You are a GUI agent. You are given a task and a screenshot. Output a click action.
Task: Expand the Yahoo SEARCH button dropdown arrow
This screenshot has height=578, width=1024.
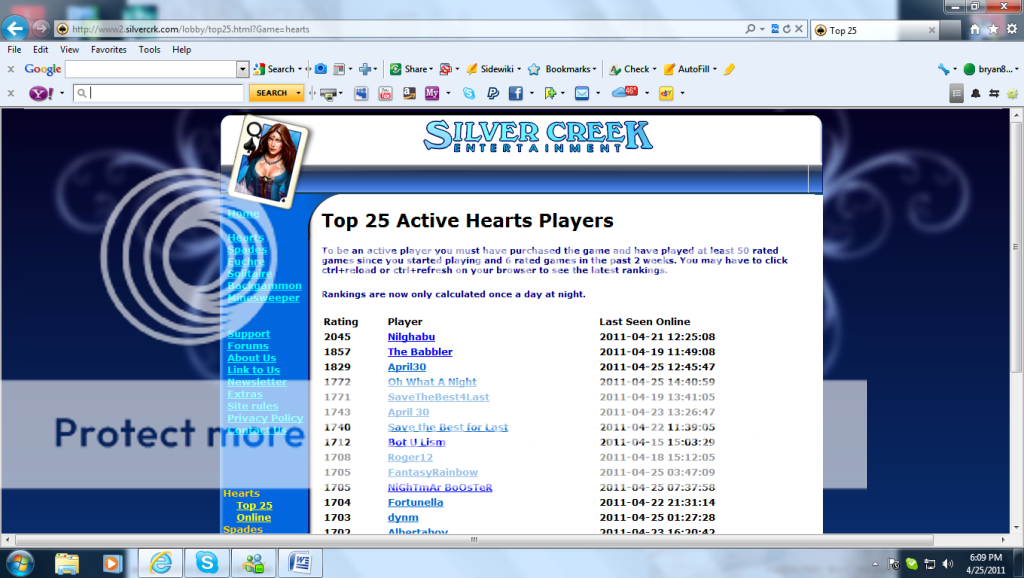[298, 93]
